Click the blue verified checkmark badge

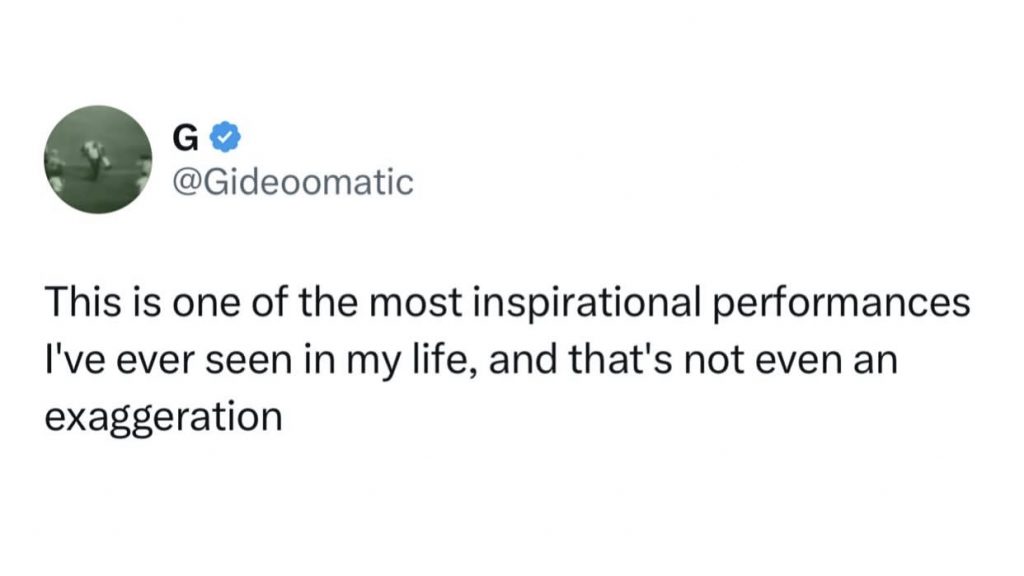pyautogui.click(x=225, y=137)
